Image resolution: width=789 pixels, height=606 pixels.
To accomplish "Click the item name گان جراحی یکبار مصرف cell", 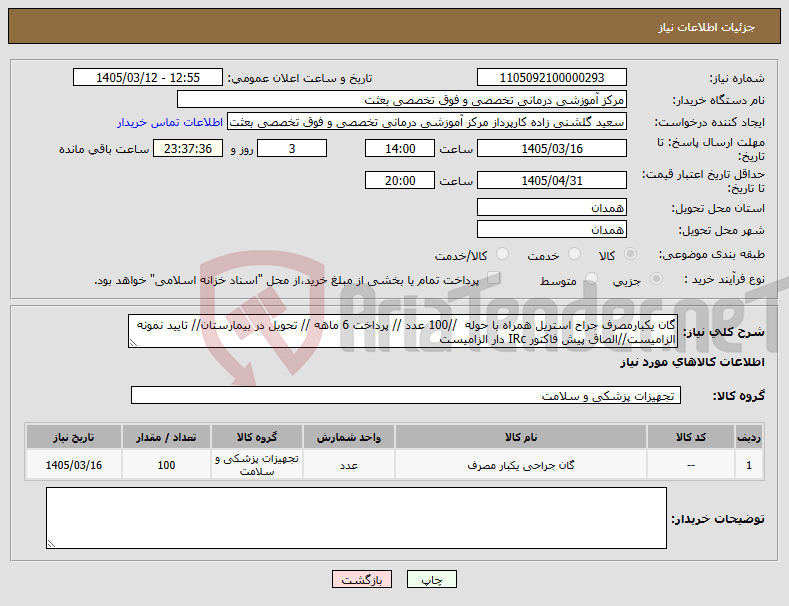I will coord(521,465).
